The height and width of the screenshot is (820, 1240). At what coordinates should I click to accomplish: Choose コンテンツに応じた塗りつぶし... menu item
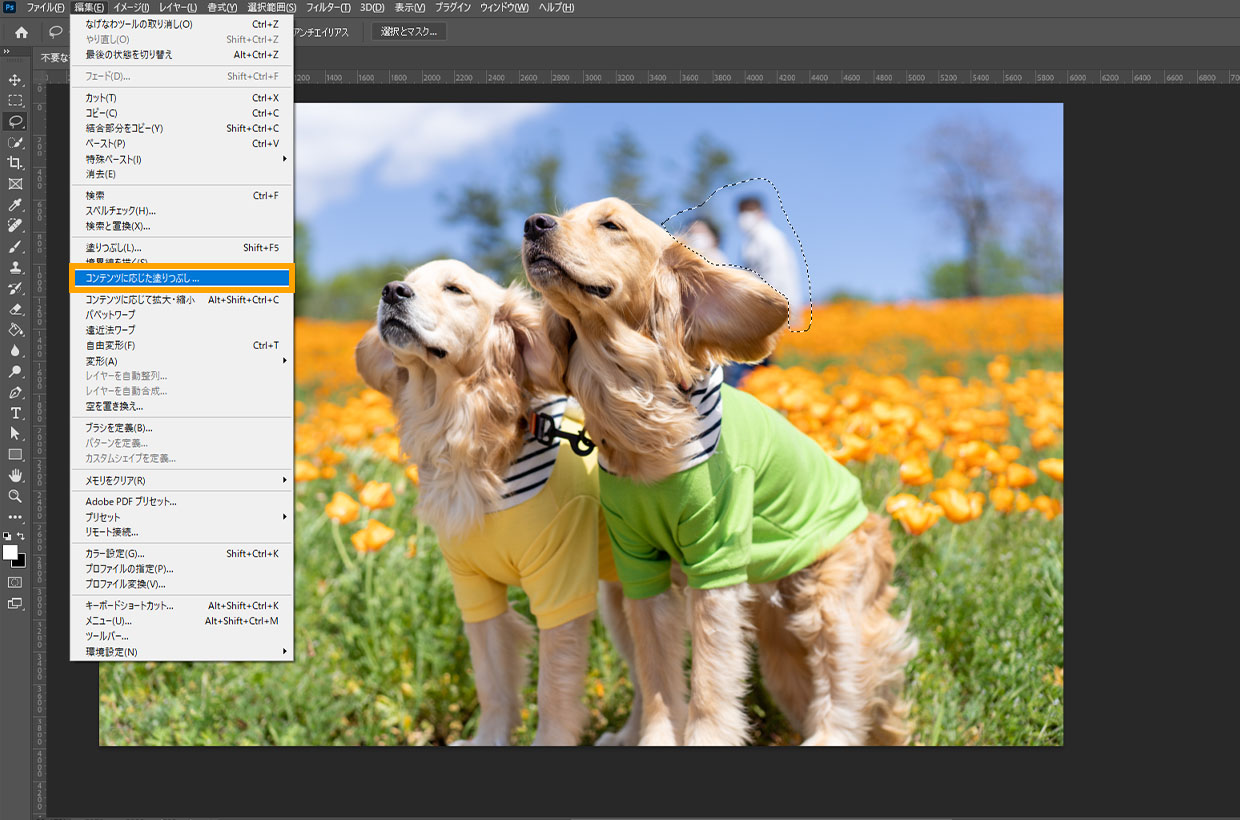(180, 278)
